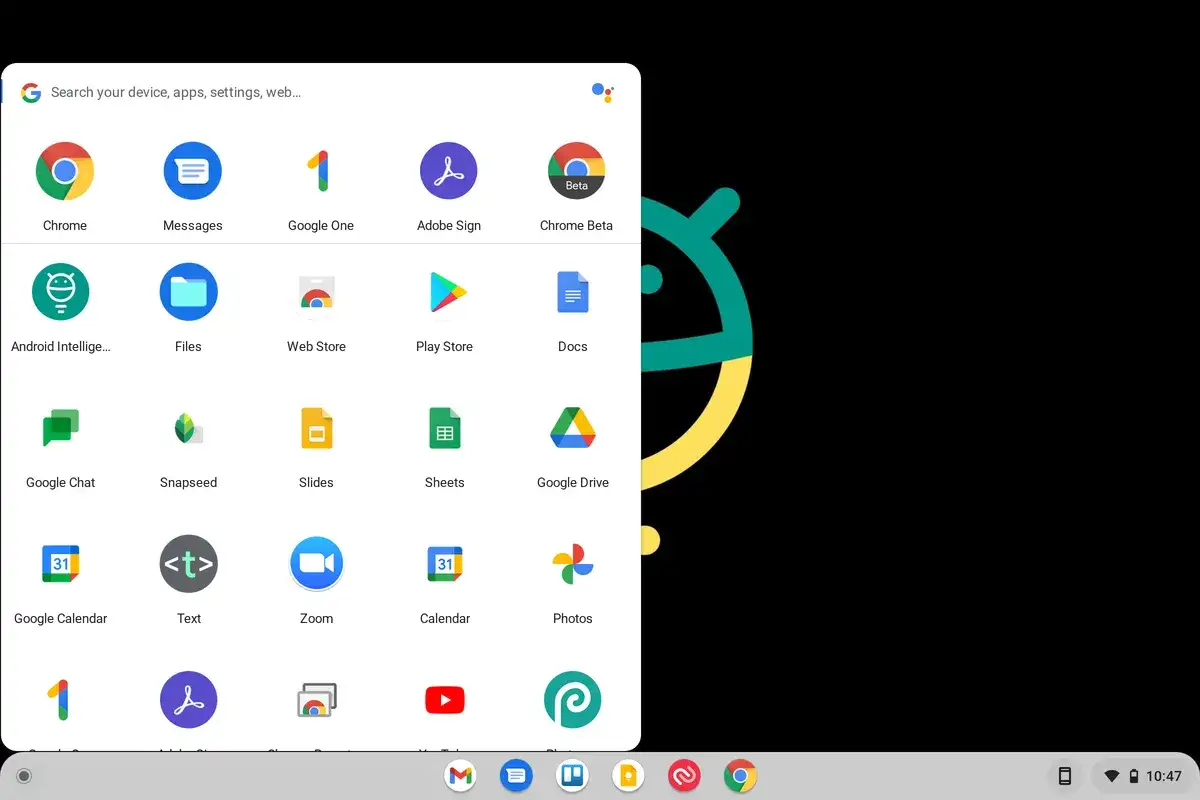Launch the Google Calendar app
Screen dimensions: 1200x800
[61, 564]
